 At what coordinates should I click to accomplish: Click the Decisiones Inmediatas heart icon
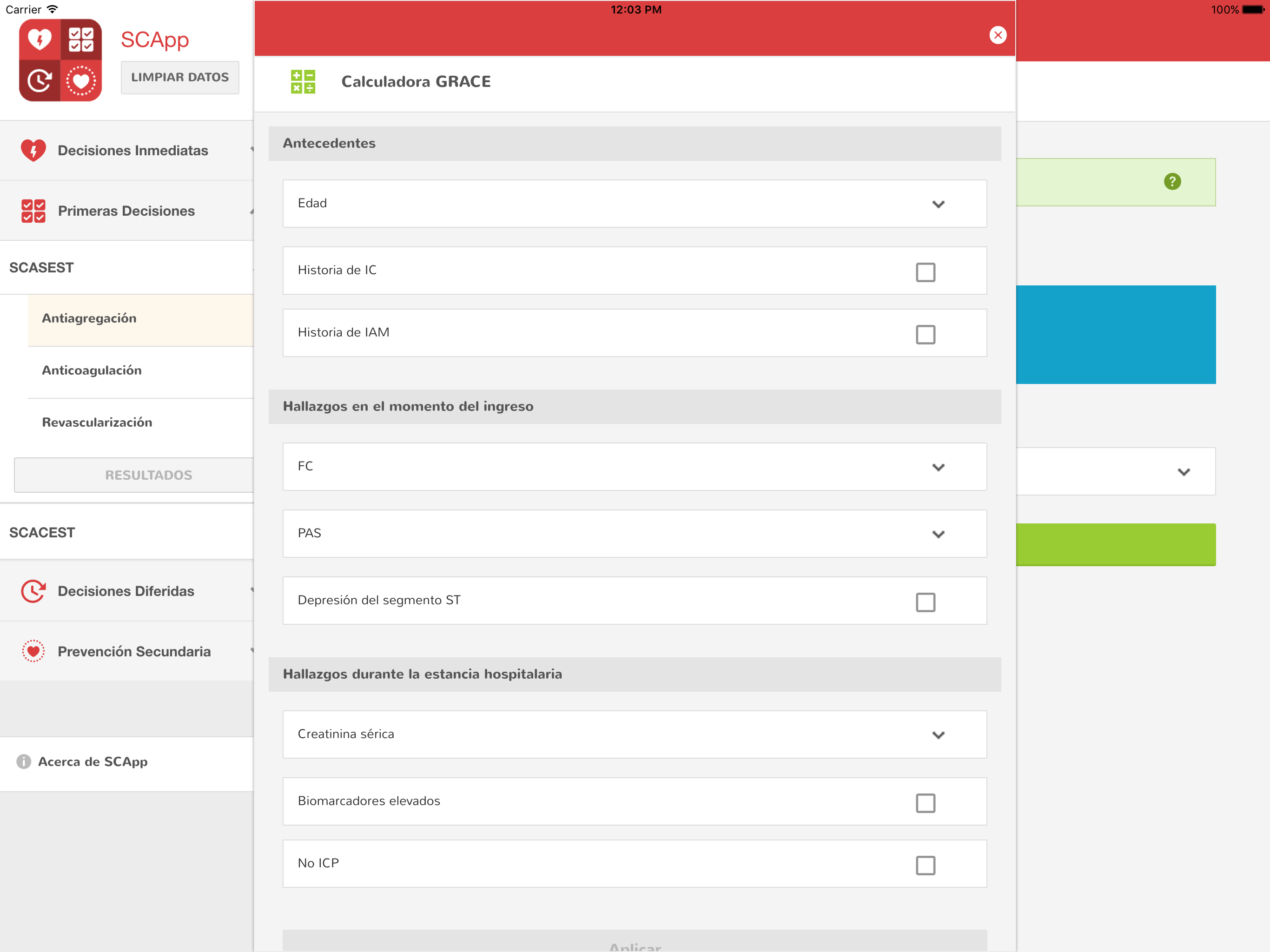(33, 151)
